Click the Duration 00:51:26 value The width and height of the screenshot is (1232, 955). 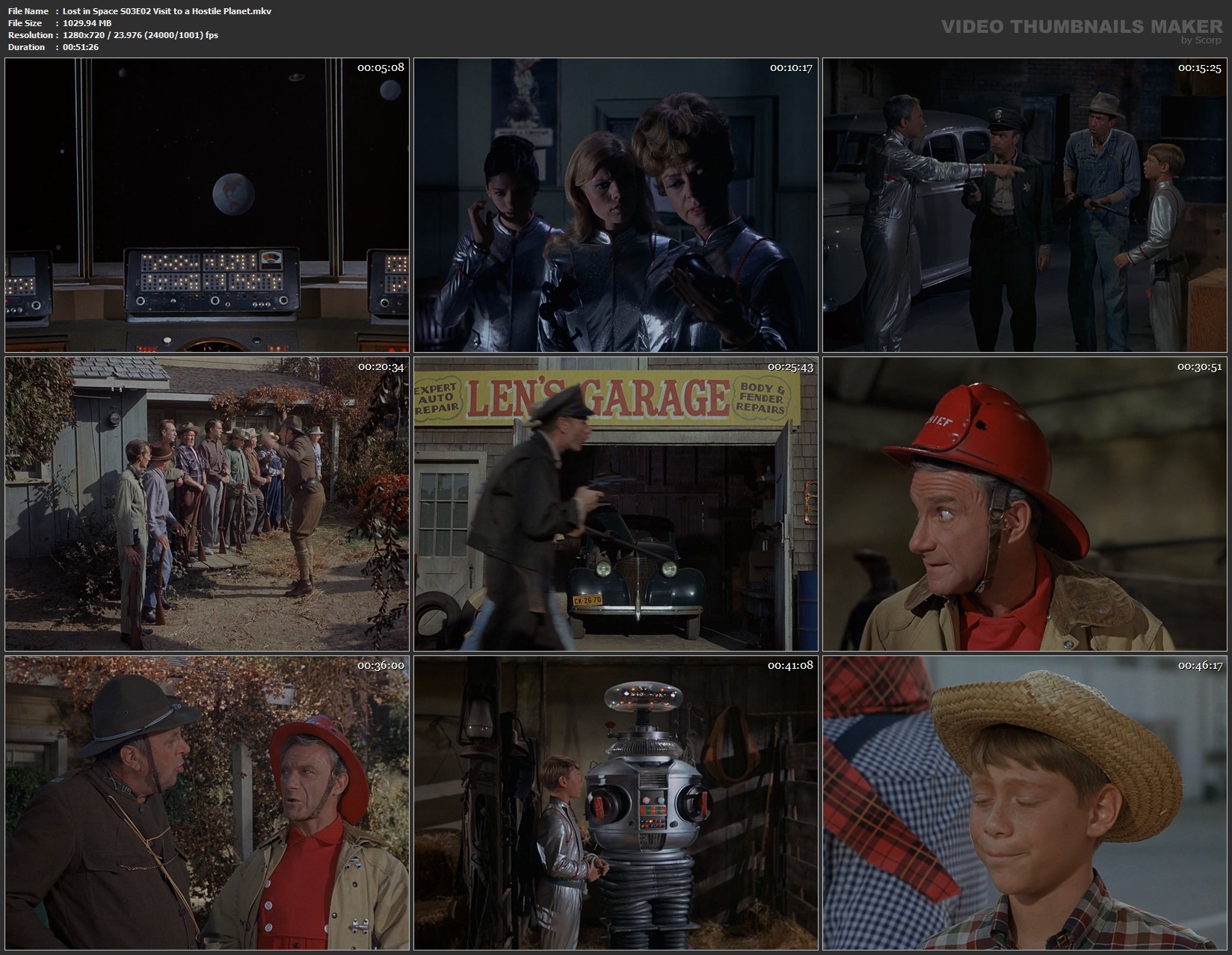(81, 47)
